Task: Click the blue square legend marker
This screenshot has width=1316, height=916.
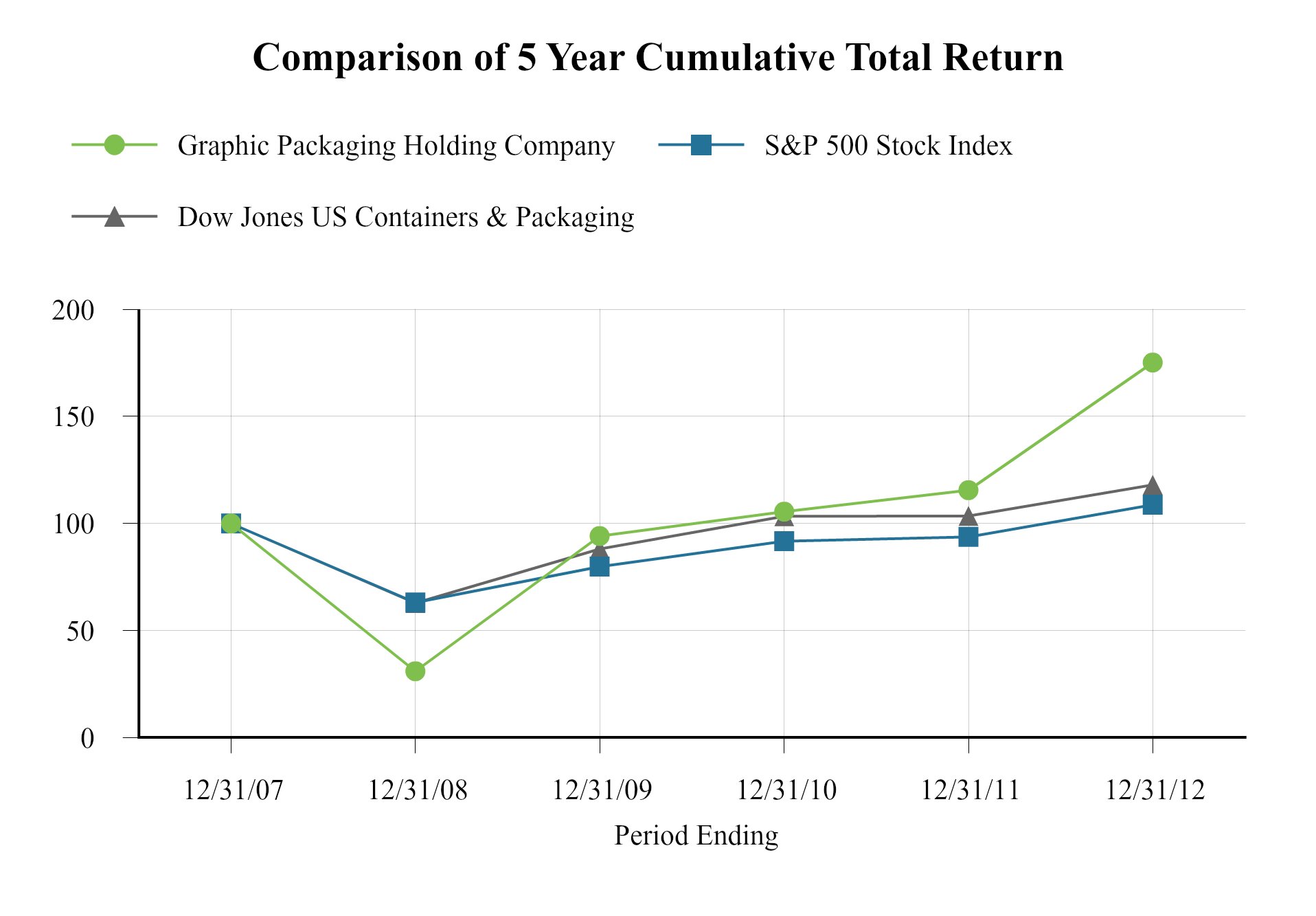Action: point(701,145)
